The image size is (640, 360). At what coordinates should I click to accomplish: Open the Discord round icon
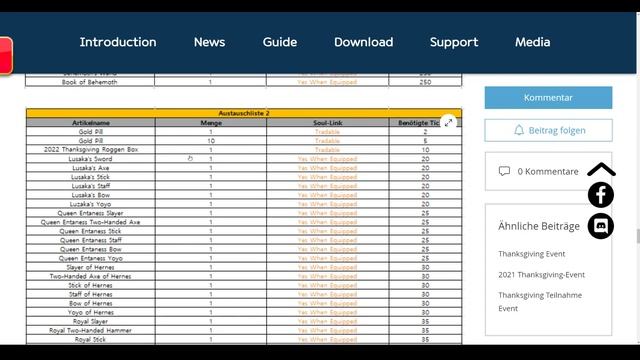pos(600,226)
